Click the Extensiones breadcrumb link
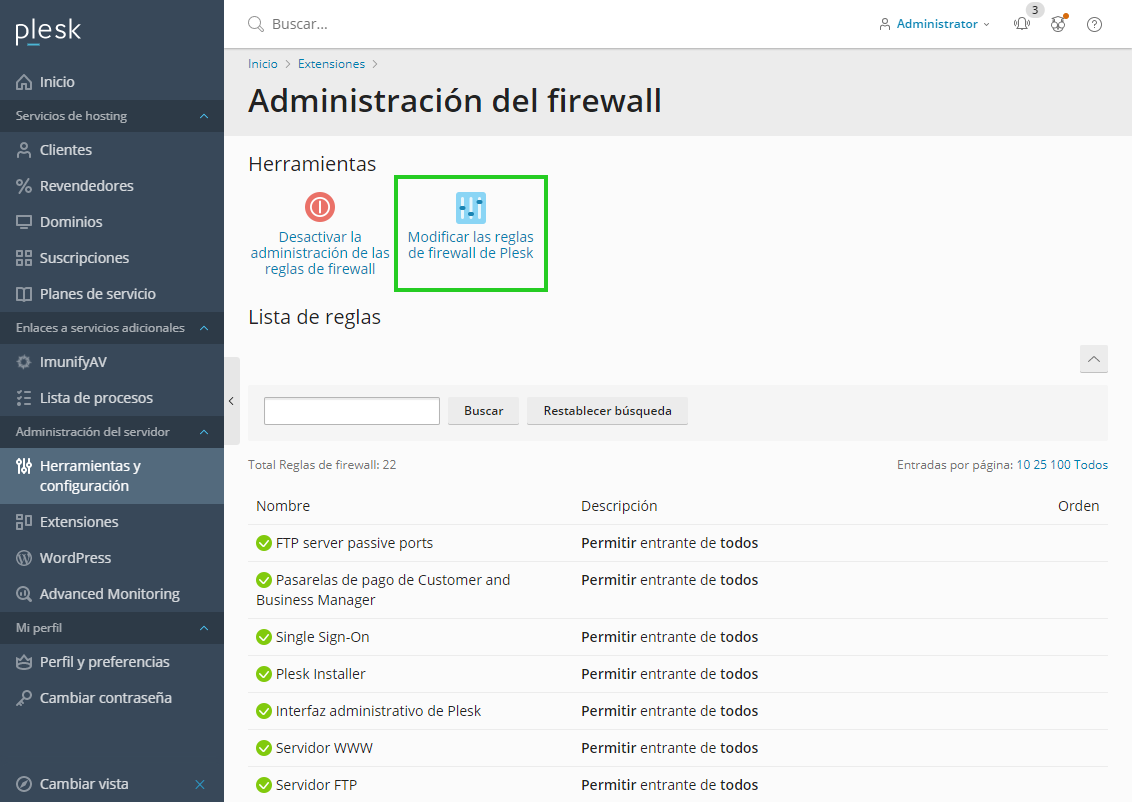 click(331, 64)
